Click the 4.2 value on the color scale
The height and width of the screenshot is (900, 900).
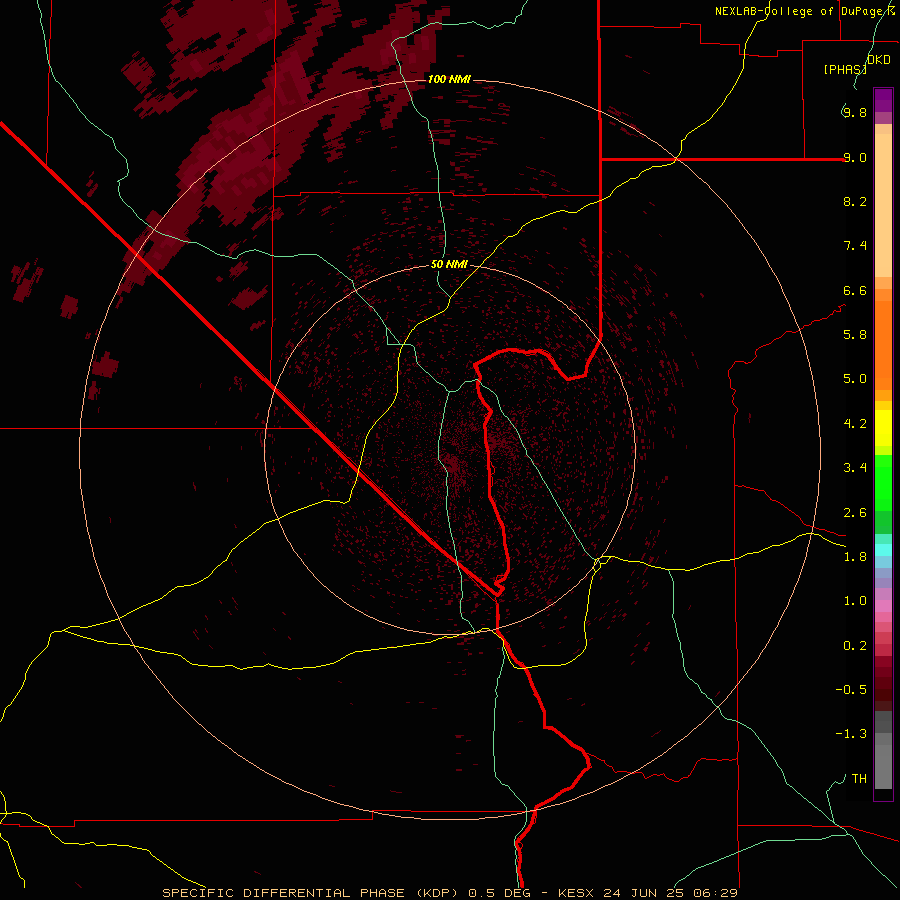pos(855,424)
